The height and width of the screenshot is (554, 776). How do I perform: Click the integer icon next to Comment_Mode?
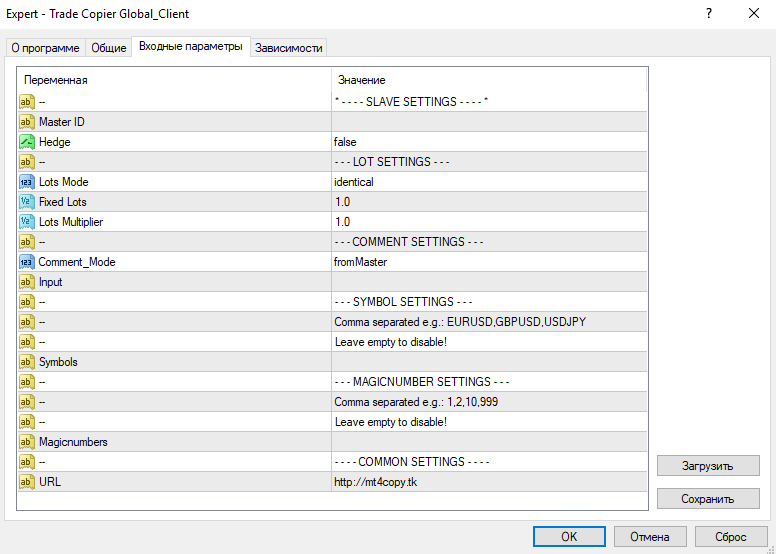pyautogui.click(x=27, y=262)
